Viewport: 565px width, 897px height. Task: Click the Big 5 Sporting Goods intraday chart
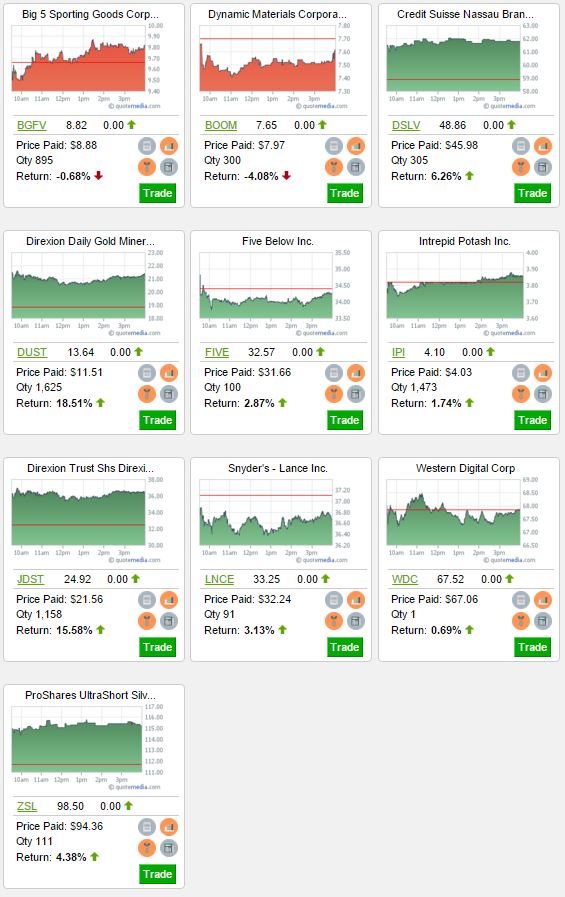[87, 65]
